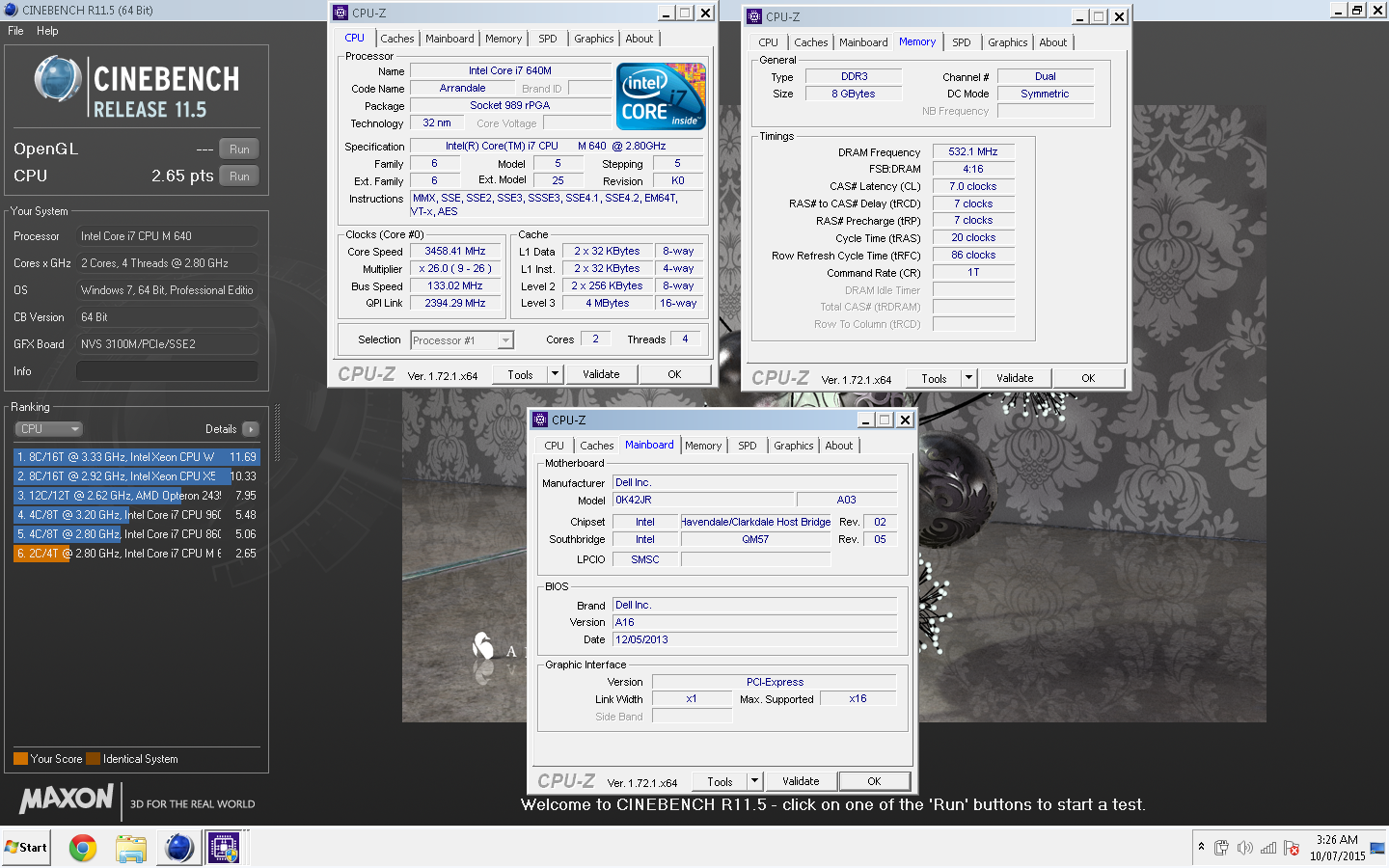The height and width of the screenshot is (868, 1389).
Task: Click the clock showing 3:26 AM
Action: (x=1337, y=840)
